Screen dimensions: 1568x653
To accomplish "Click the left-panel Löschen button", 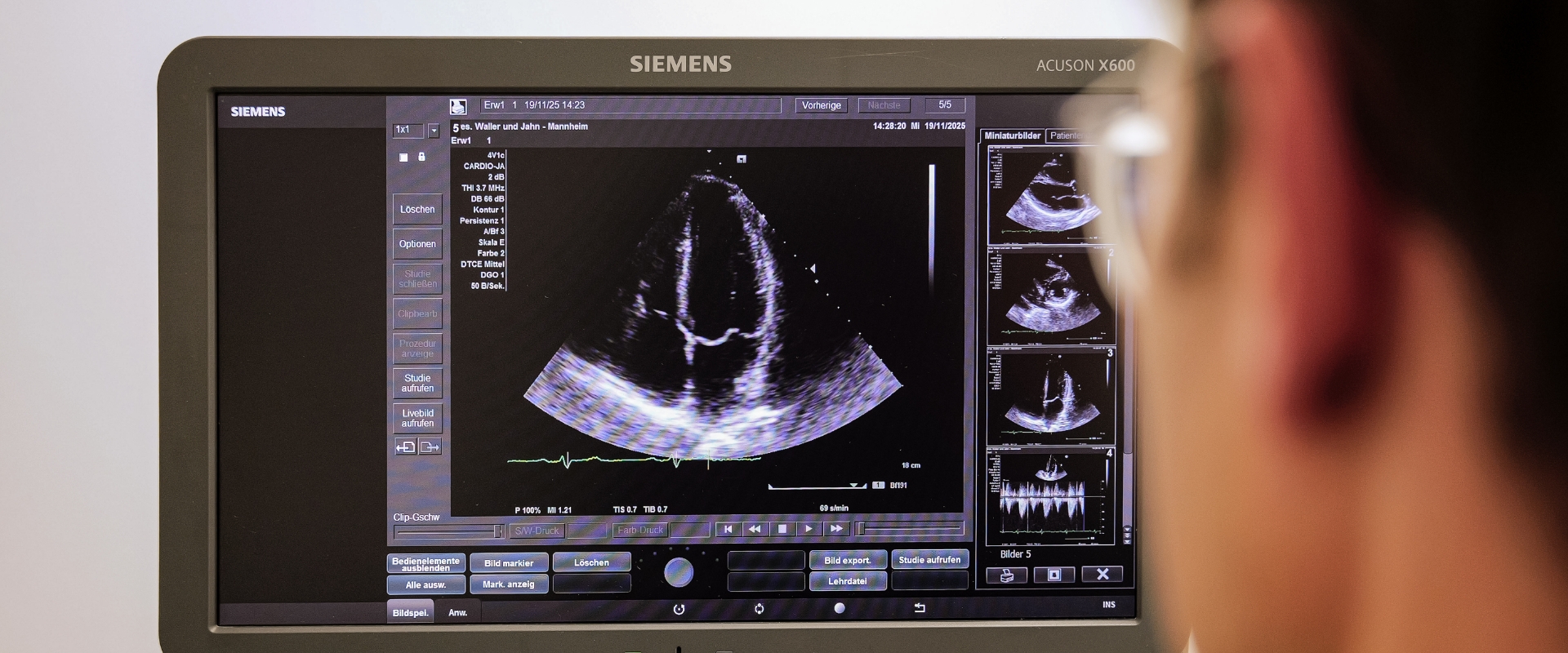I will [x=417, y=209].
